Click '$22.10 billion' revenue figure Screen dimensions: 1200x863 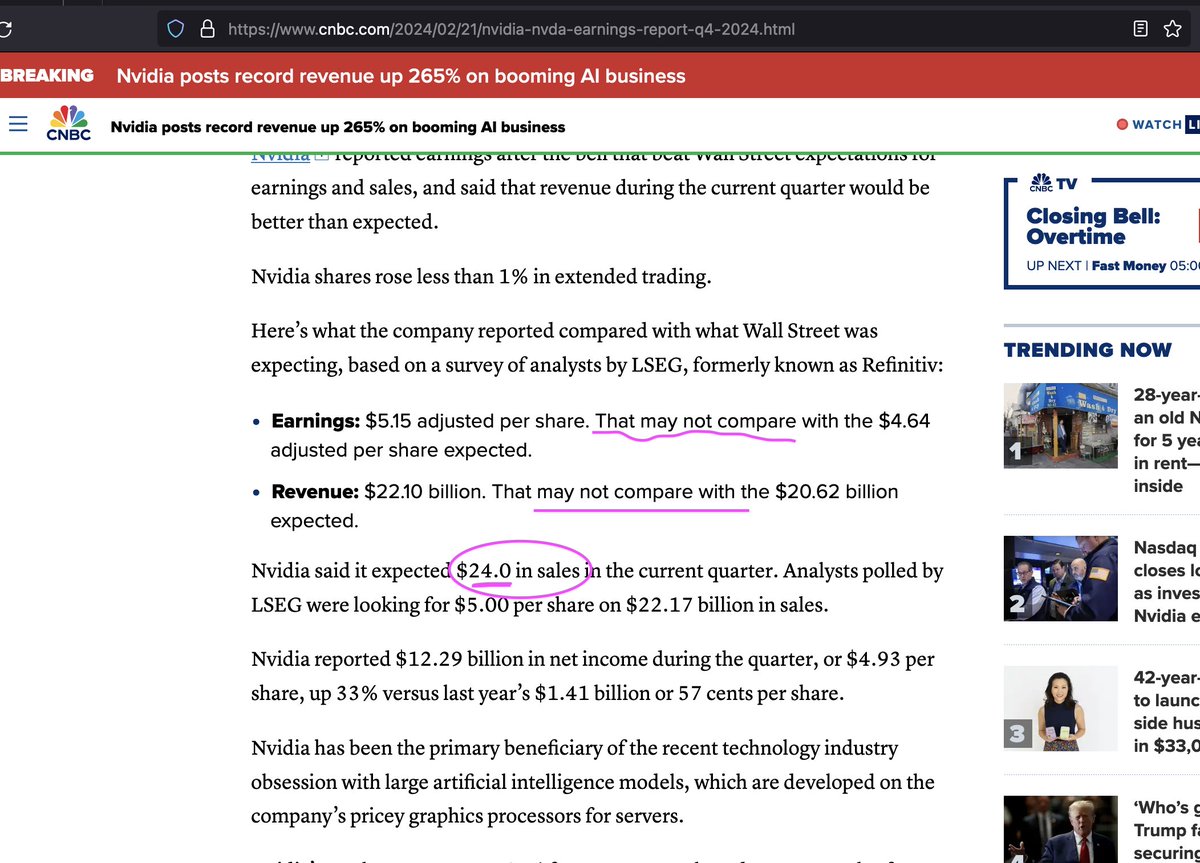pyautogui.click(x=424, y=492)
